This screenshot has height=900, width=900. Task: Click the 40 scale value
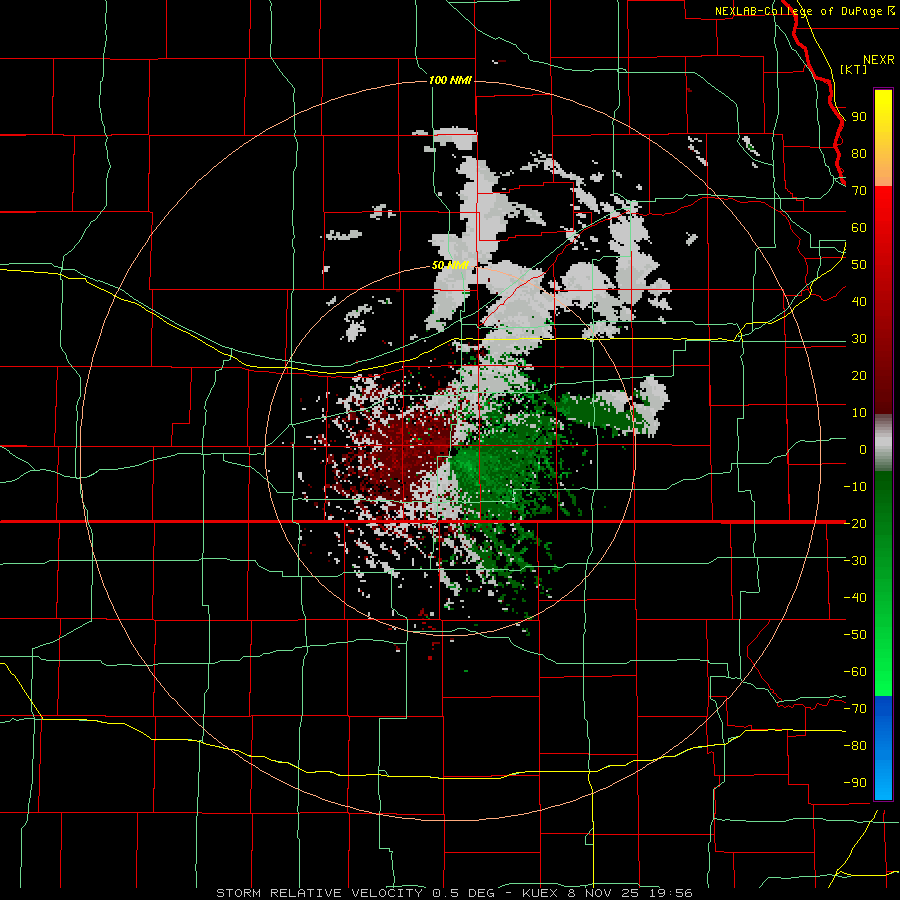pyautogui.click(x=859, y=301)
